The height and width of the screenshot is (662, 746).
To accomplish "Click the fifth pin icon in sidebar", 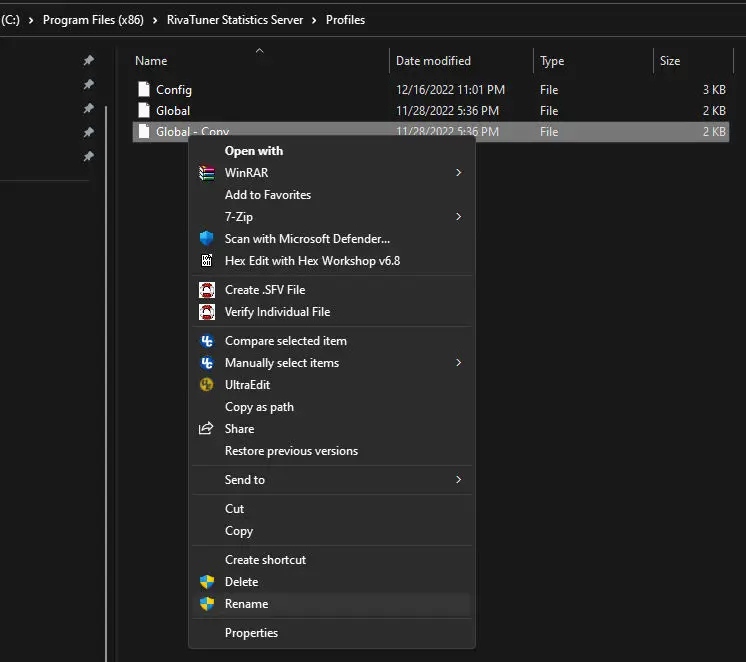I will click(88, 156).
